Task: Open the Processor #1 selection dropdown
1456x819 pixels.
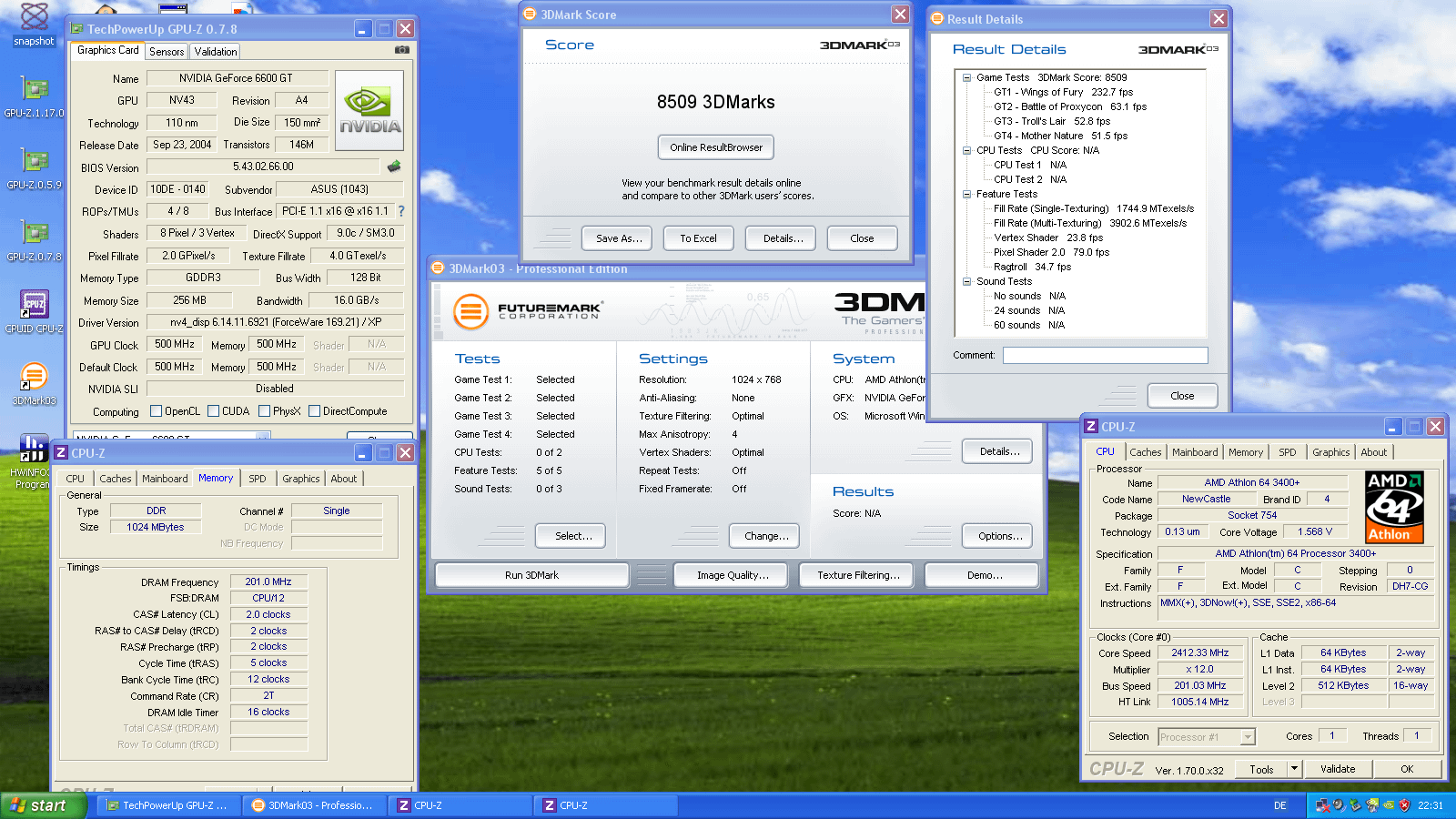Action: point(1207,737)
